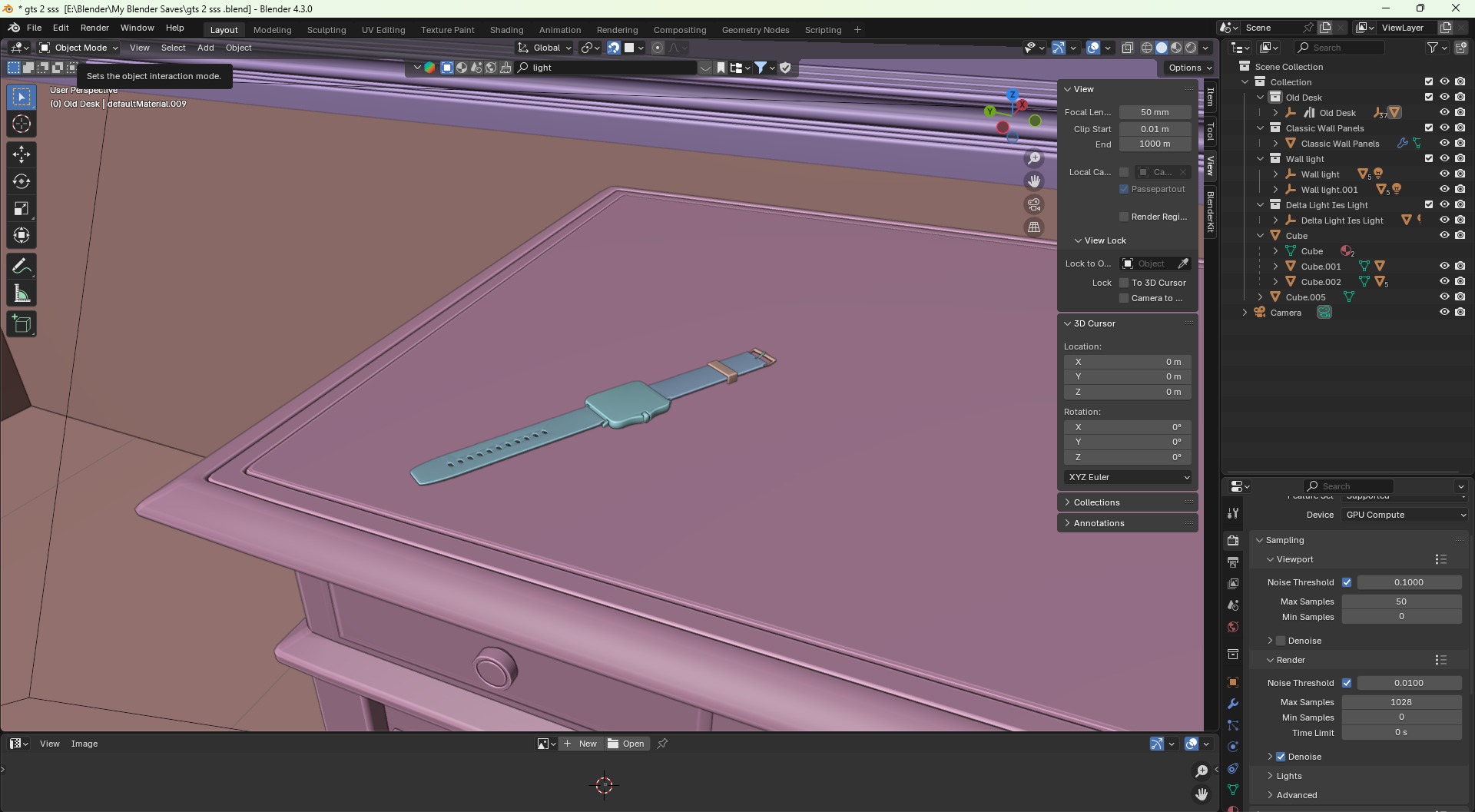Click the eyedropper next to Lock to Object
1475x812 pixels.
click(1183, 263)
